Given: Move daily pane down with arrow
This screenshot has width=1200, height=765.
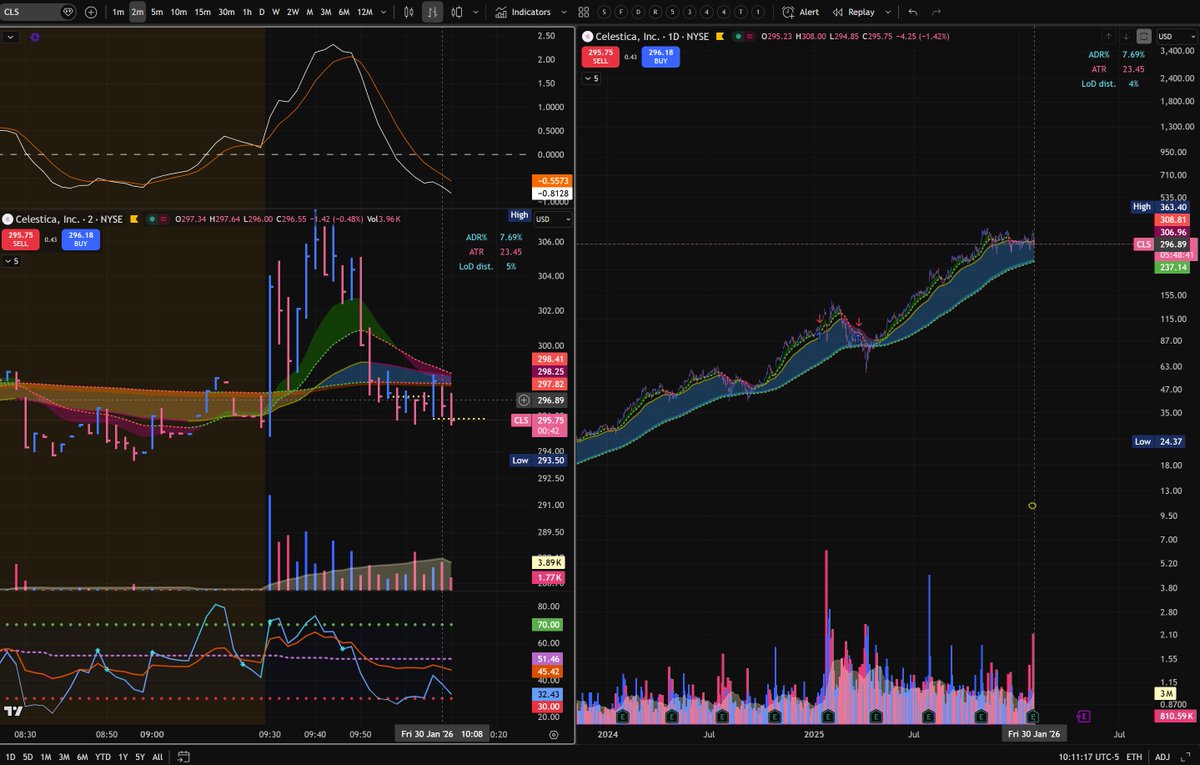Looking at the screenshot, I should click(x=1126, y=36).
